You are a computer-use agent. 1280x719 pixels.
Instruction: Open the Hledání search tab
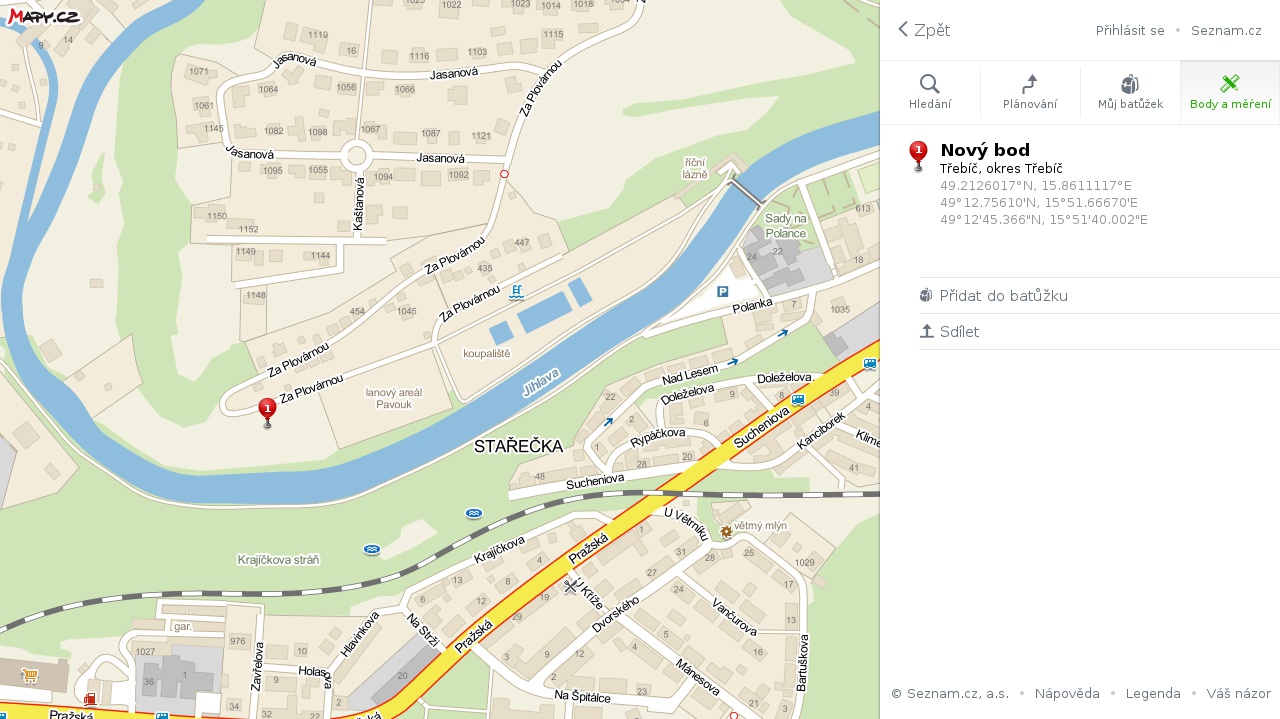[930, 92]
